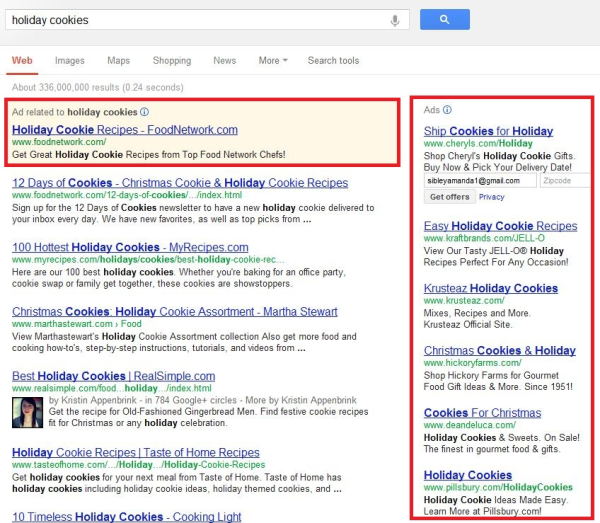Open Holiday Cookie Recipes FoodNetwork.com ad
Image resolution: width=600 pixels, height=523 pixels.
coord(124,130)
